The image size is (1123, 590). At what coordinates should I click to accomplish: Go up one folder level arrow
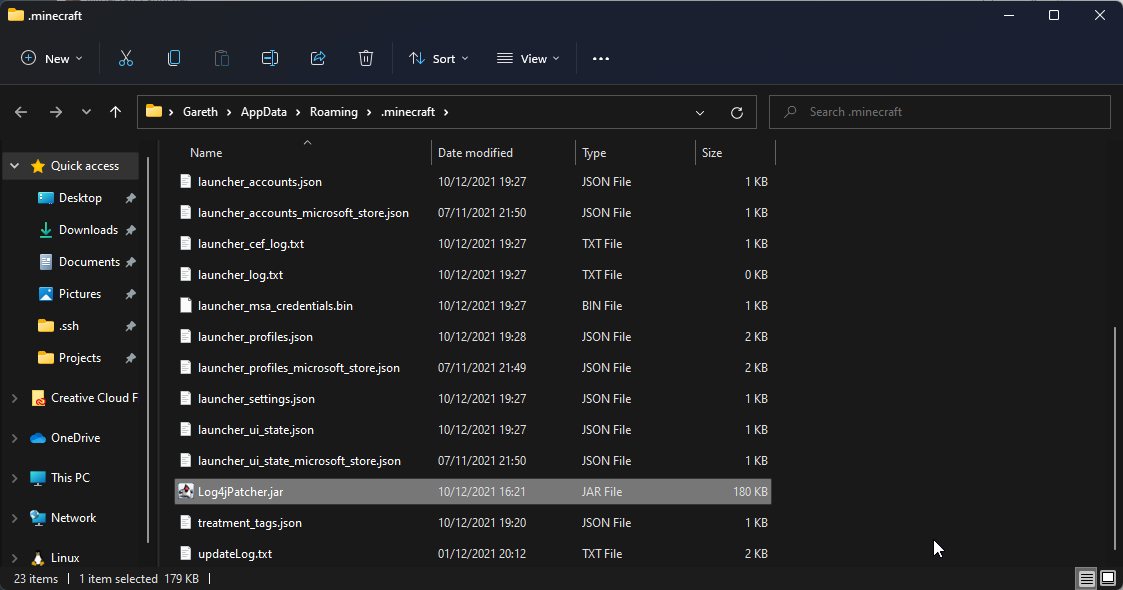115,112
